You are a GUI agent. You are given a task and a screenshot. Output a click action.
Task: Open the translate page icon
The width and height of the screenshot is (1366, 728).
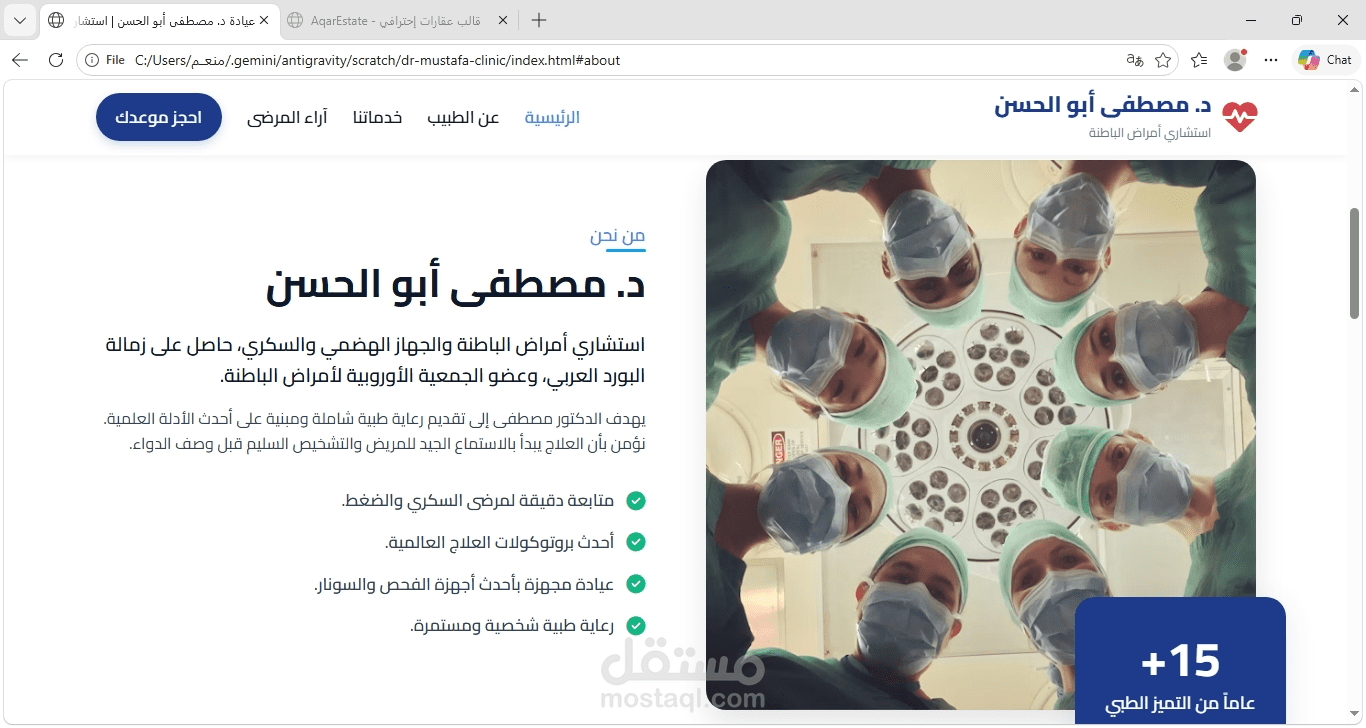click(x=1134, y=60)
